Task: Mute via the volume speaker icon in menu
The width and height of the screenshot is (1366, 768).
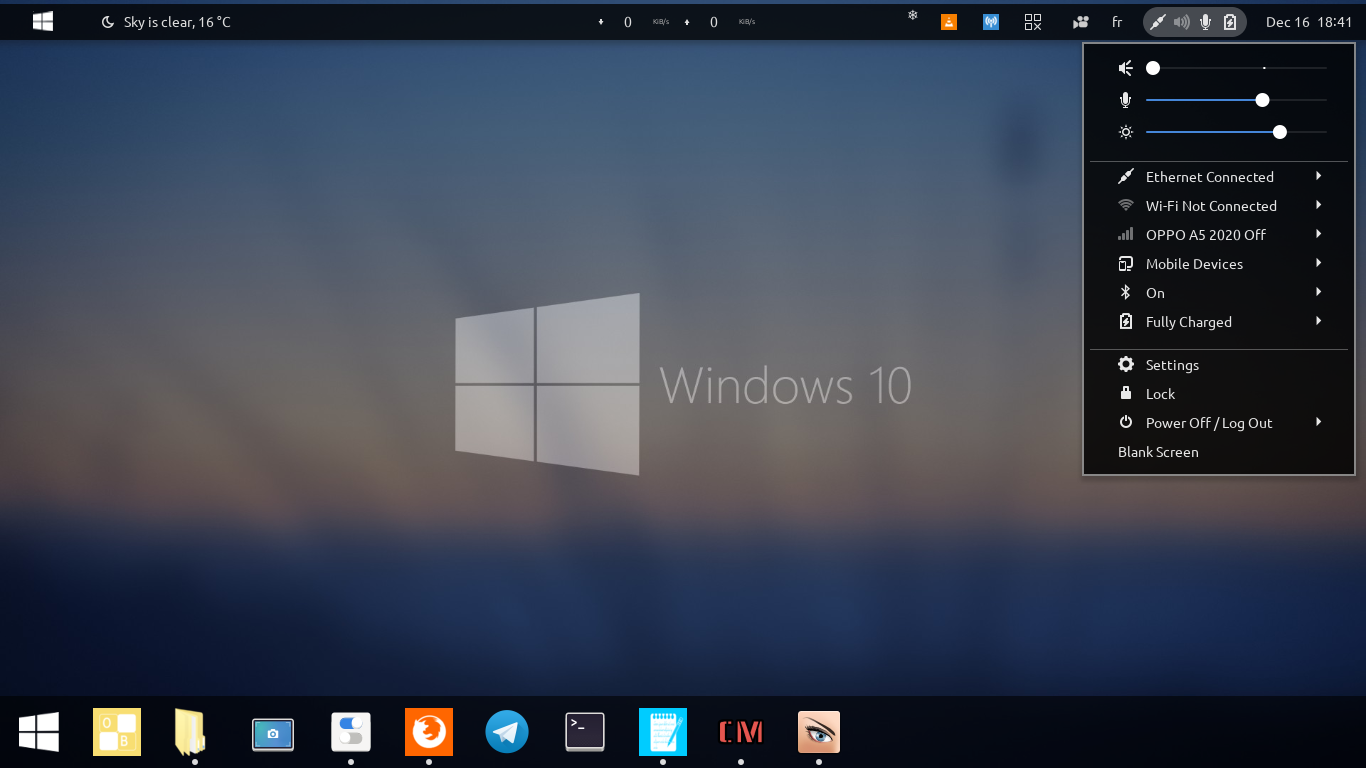Action: click(x=1126, y=68)
